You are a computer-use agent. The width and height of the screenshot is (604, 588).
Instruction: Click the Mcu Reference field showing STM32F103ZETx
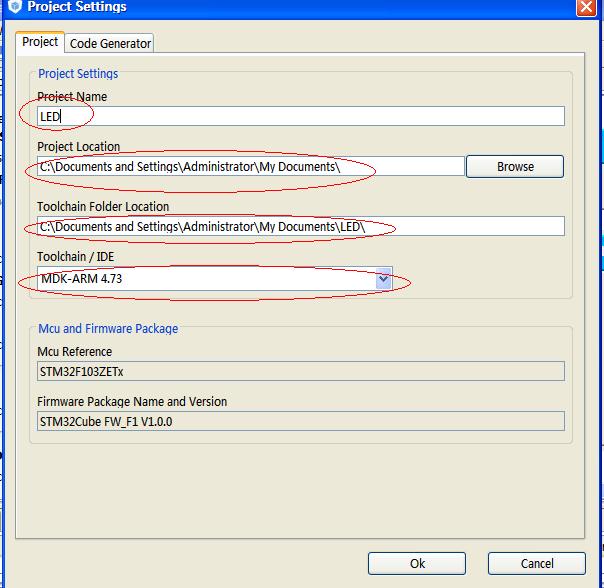point(300,372)
